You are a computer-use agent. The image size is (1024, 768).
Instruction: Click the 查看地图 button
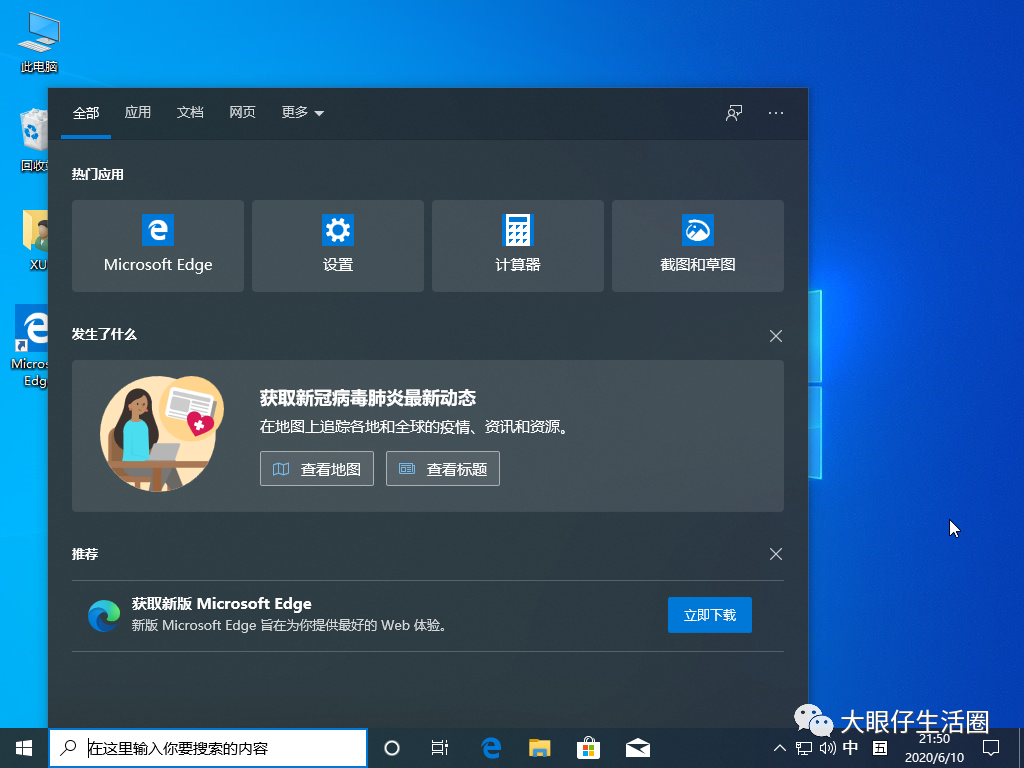(317, 469)
